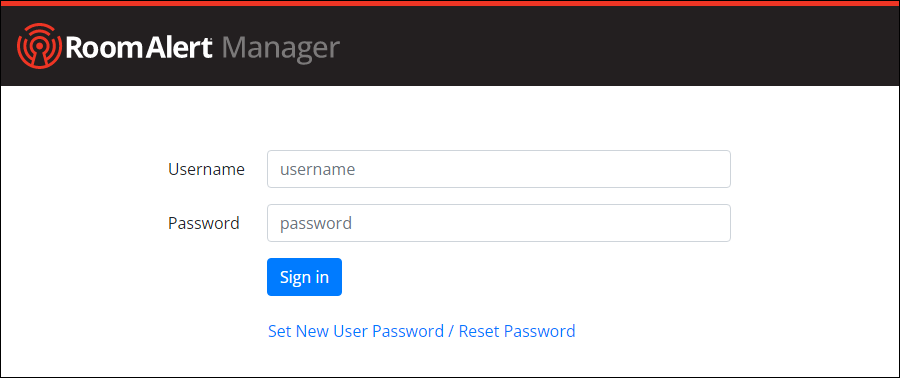Click the trademark mark beside RoomAlert
This screenshot has width=900, height=378.
[214, 40]
